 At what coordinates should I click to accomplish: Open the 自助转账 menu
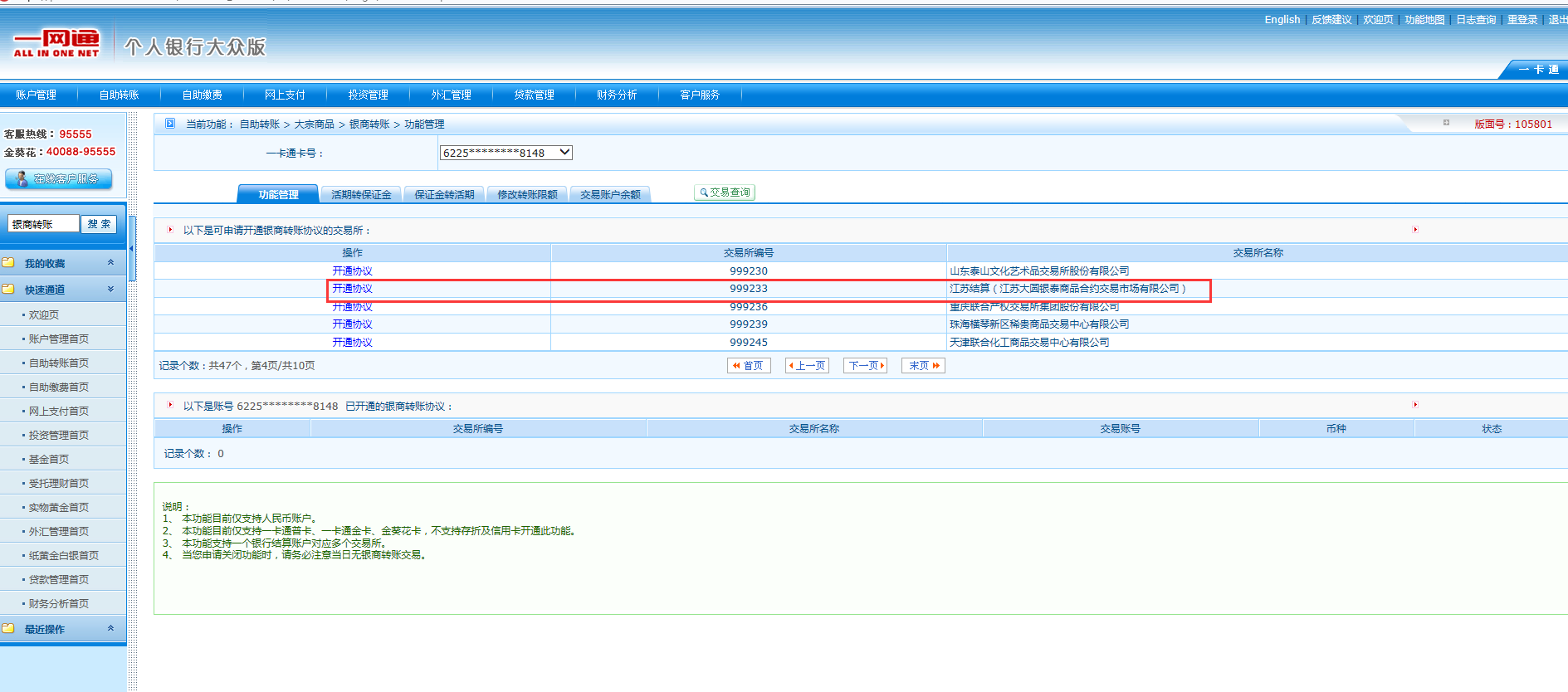pyautogui.click(x=119, y=95)
